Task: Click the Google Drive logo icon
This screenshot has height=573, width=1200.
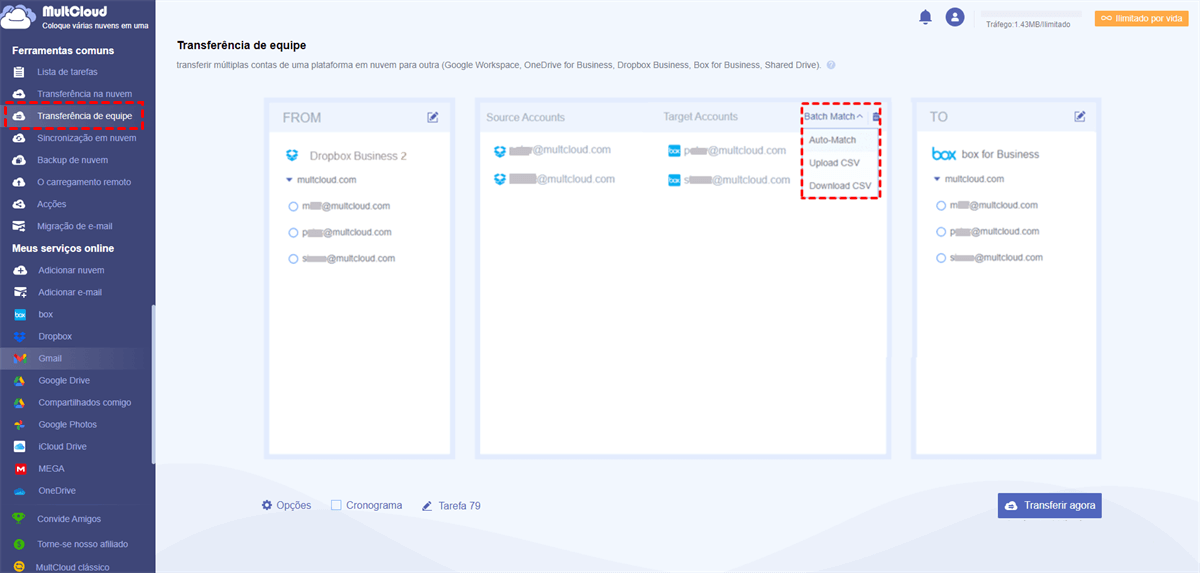Action: (x=19, y=380)
